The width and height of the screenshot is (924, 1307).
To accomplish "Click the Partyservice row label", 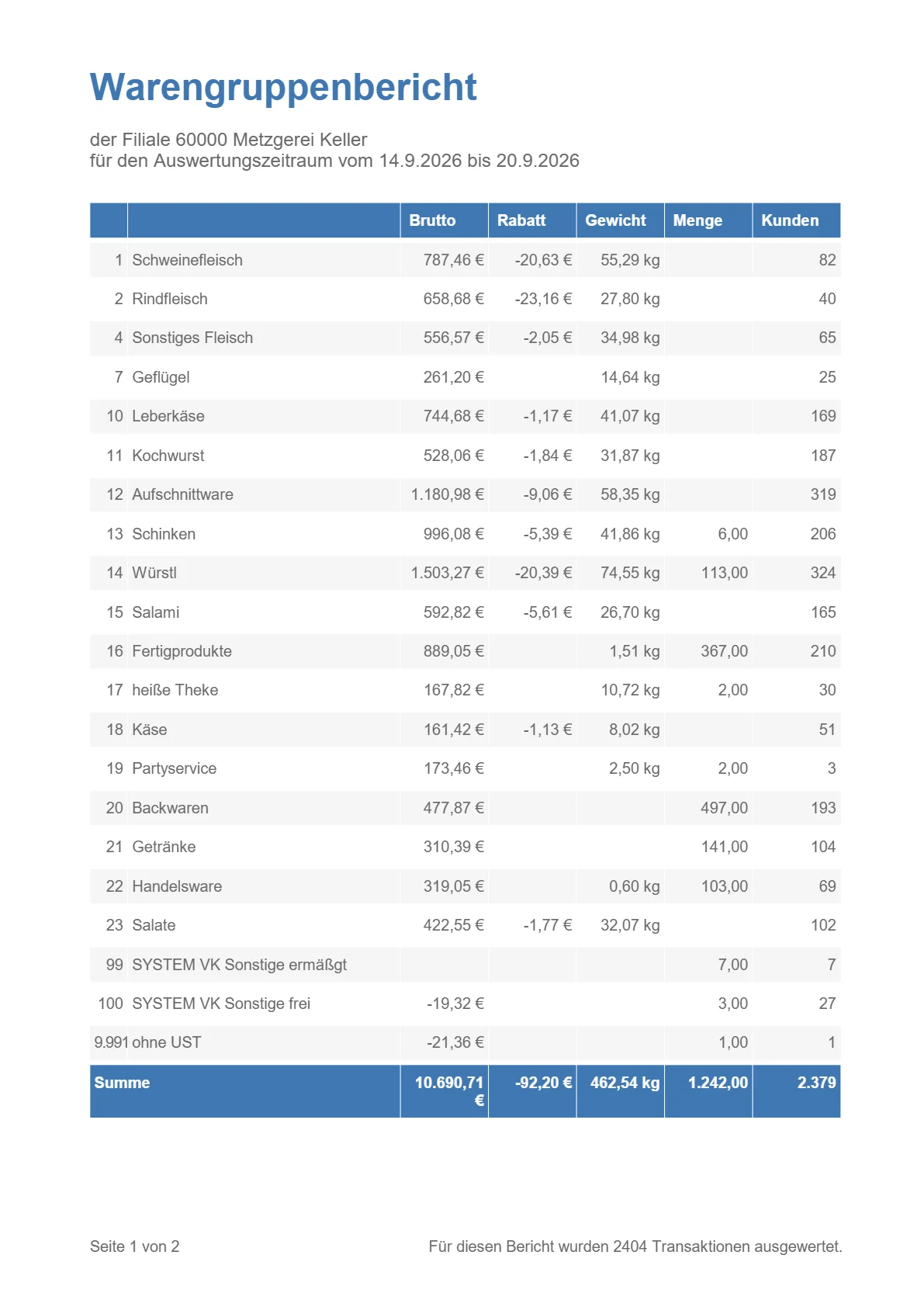I will coord(175,768).
